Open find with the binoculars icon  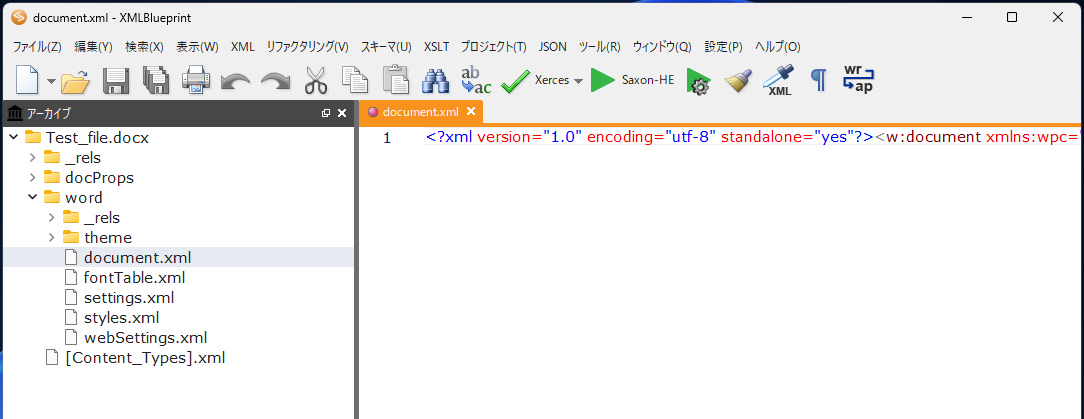[436, 81]
